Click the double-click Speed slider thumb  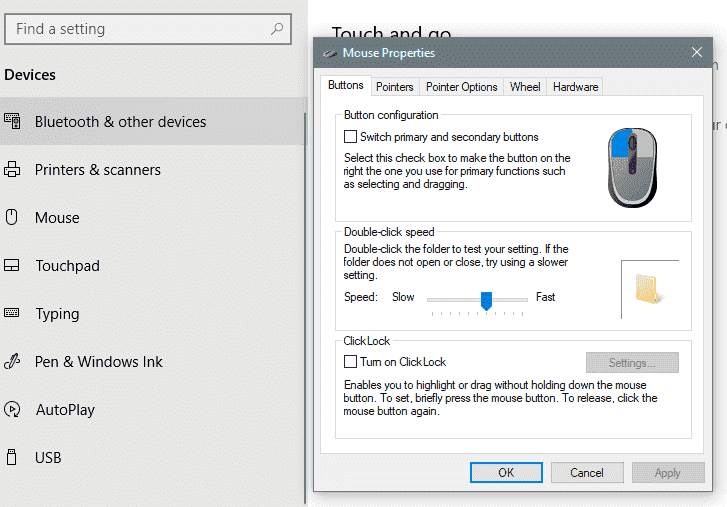coord(486,301)
